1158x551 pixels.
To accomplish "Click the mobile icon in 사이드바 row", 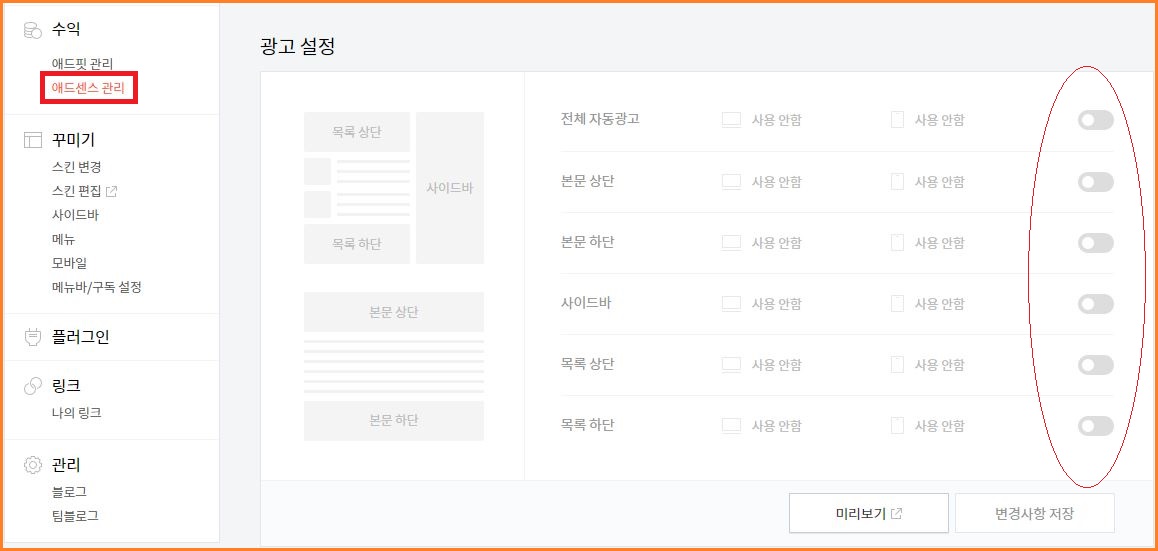I will pos(897,303).
